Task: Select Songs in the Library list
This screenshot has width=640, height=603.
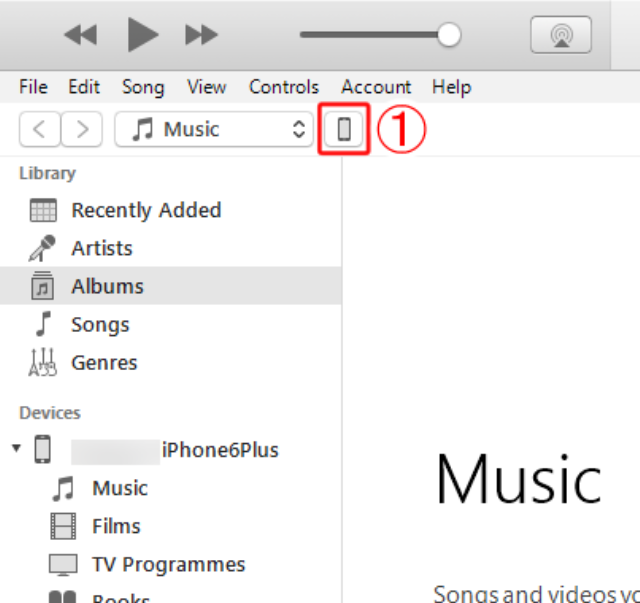Action: (x=171, y=325)
